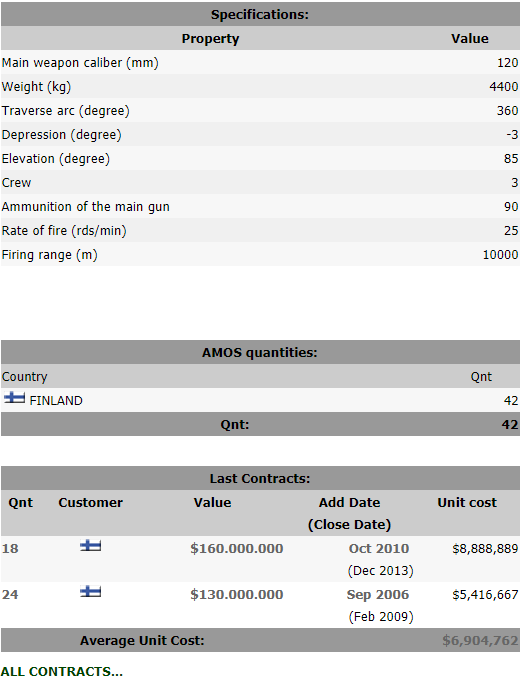The image size is (522, 696).
Task: Click the Finland flag in the $130.000.000 contract row
Action: tap(91, 591)
